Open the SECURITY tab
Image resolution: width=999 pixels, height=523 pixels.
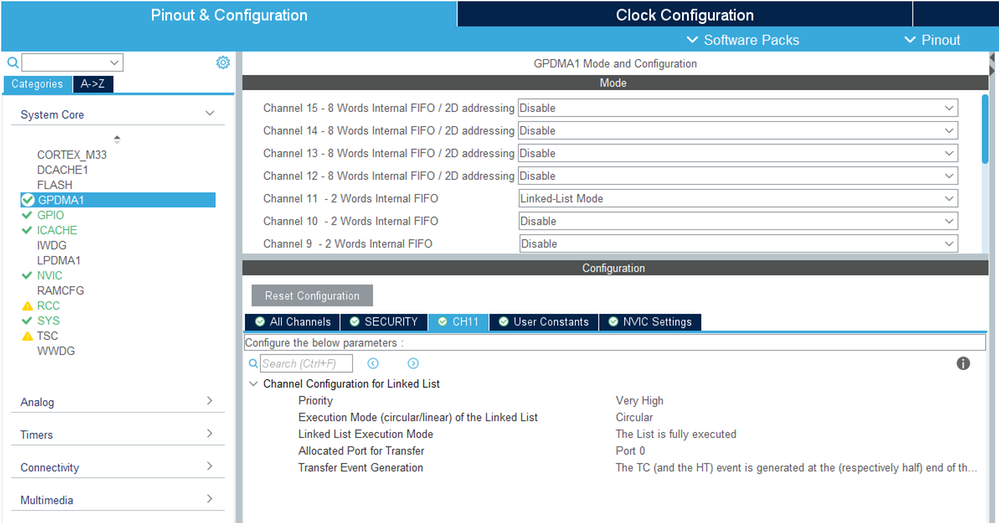(x=384, y=322)
